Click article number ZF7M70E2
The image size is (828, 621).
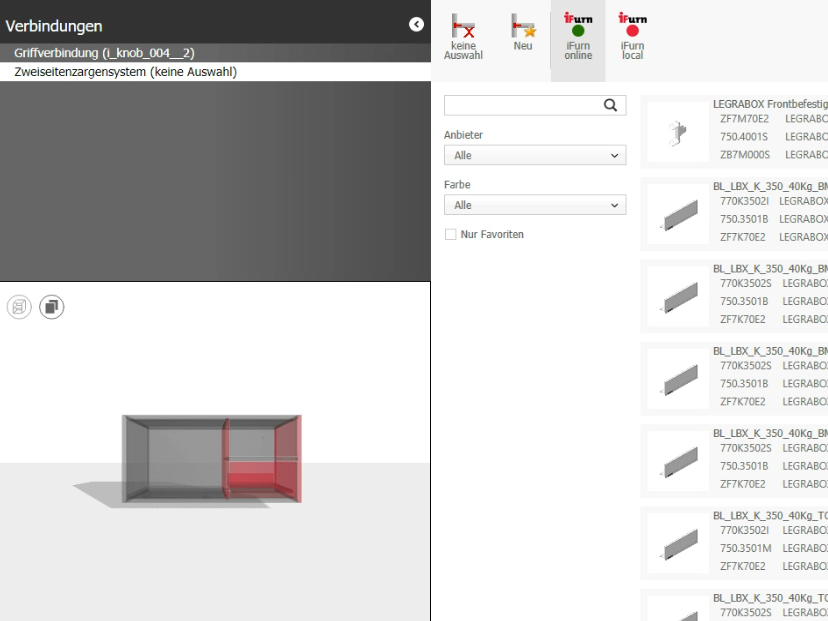coord(744,119)
